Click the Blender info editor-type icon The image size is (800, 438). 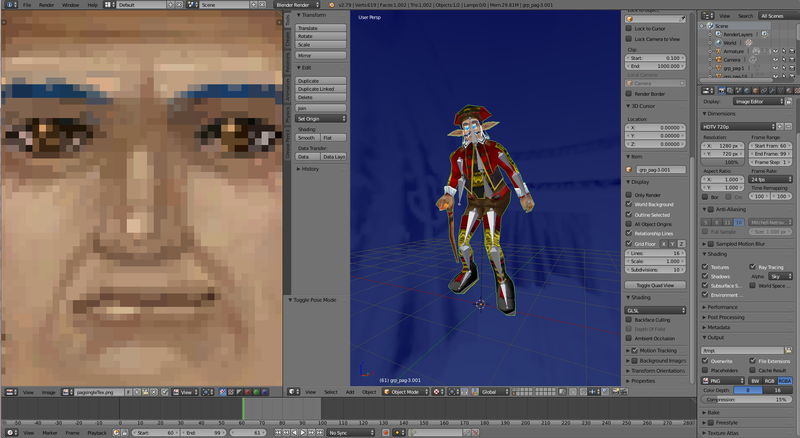(x=11, y=5)
